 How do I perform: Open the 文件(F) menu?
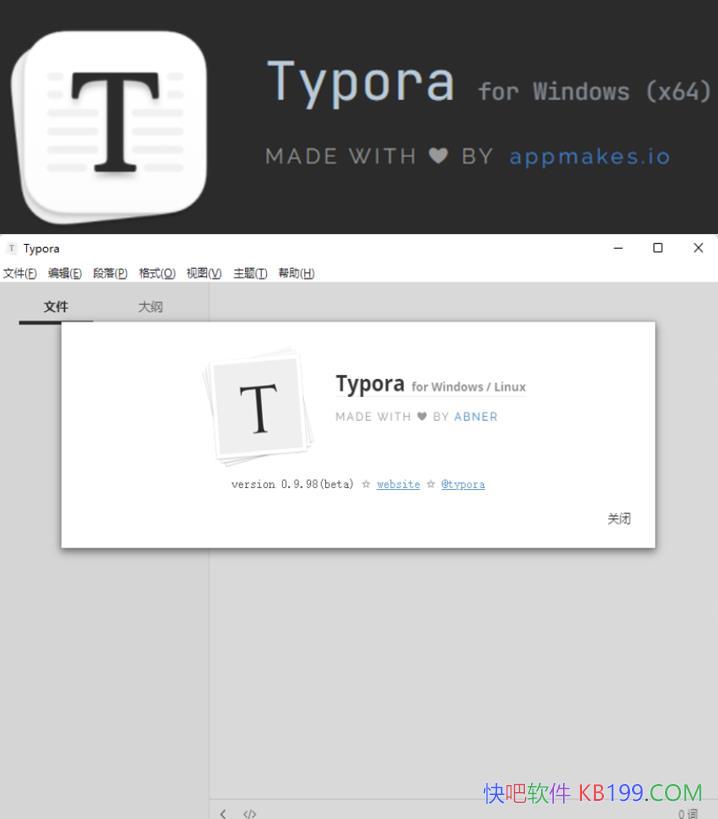(20, 273)
